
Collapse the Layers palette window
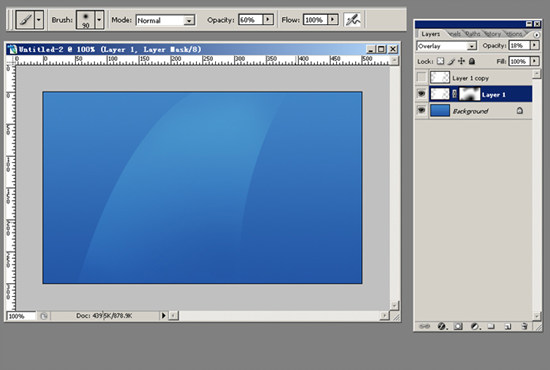tap(529, 24)
